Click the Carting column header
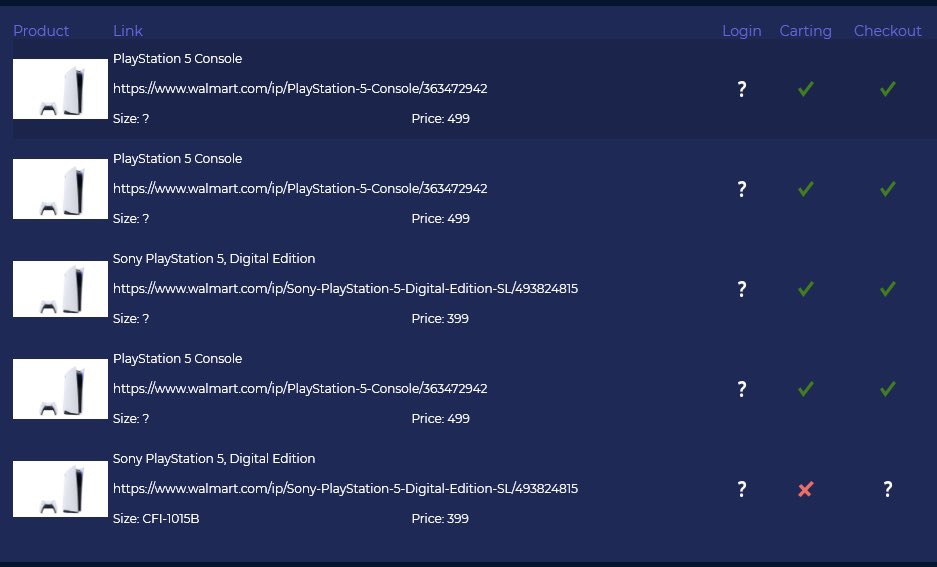 click(x=806, y=31)
